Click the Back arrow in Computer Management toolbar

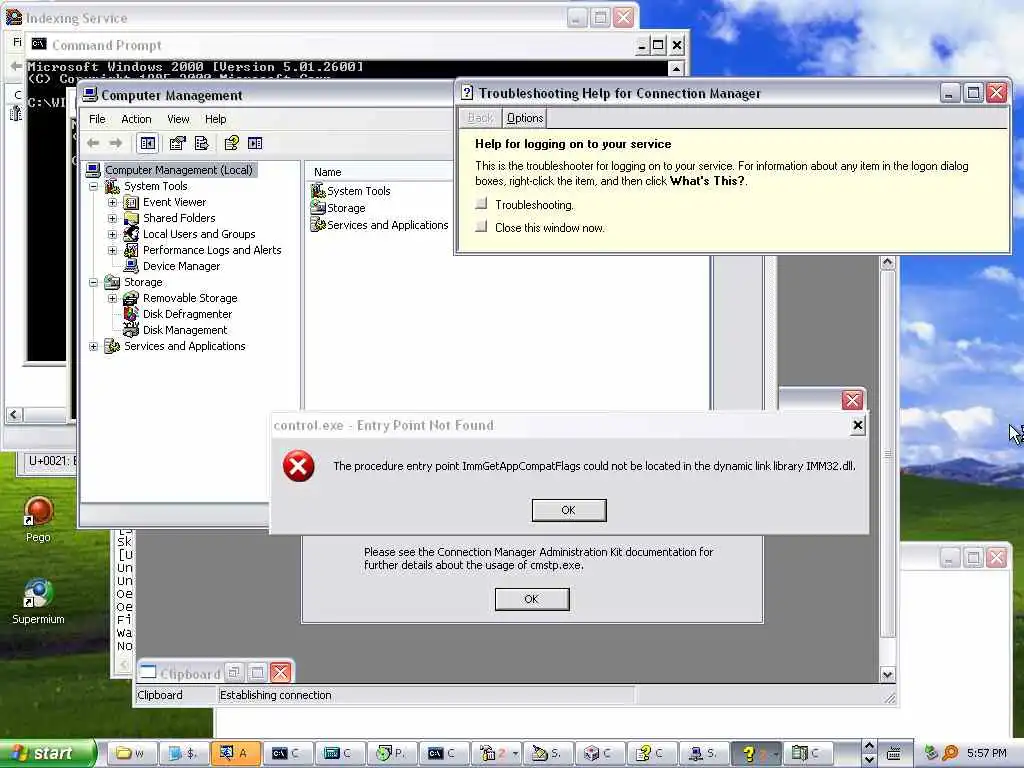click(x=93, y=143)
